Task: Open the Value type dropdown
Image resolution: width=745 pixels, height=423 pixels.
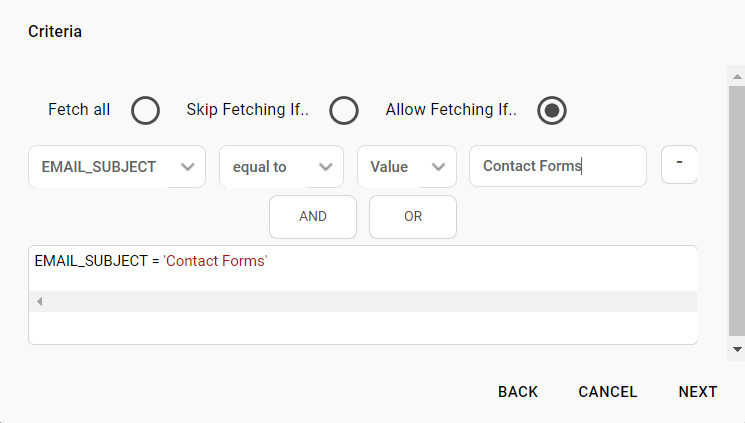Action: (407, 166)
